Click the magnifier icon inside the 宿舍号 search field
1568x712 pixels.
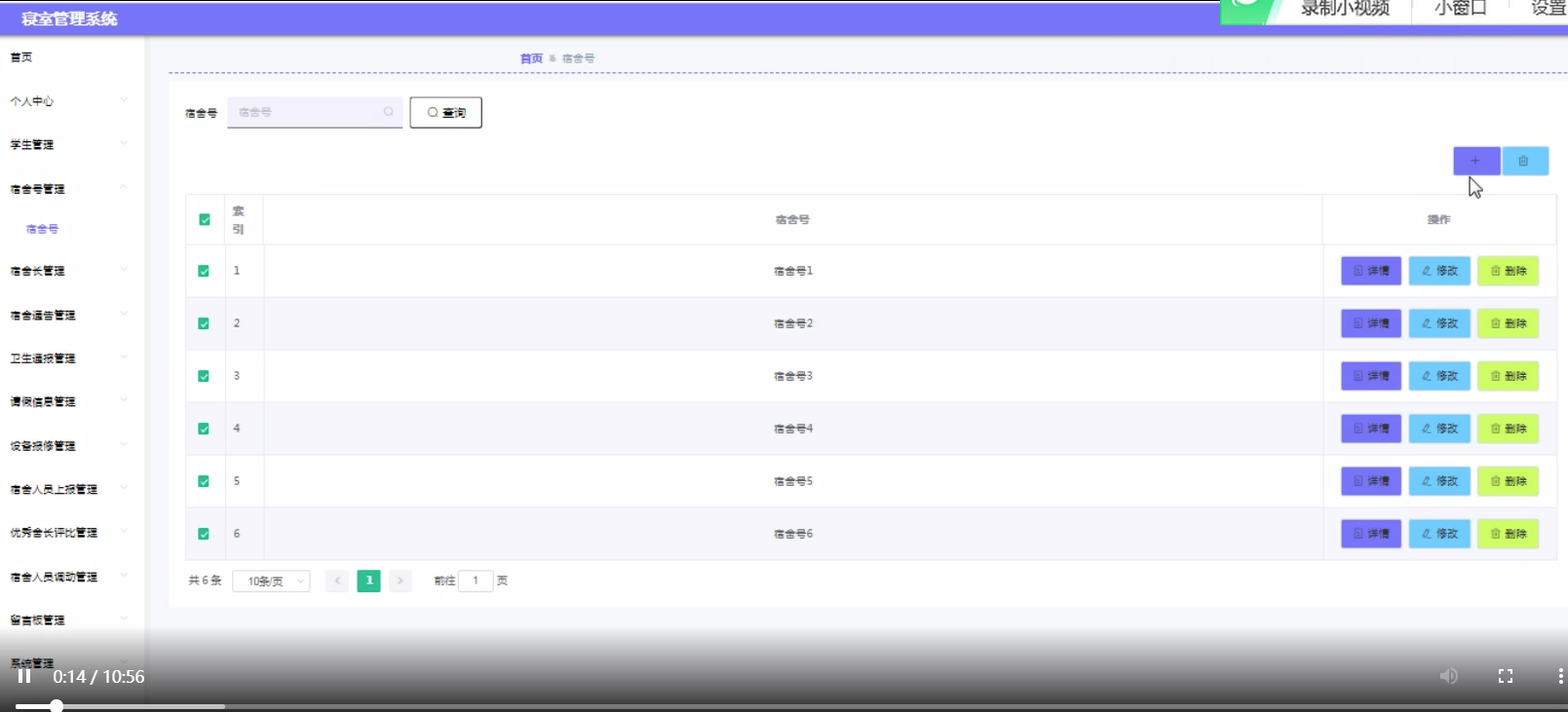(388, 112)
